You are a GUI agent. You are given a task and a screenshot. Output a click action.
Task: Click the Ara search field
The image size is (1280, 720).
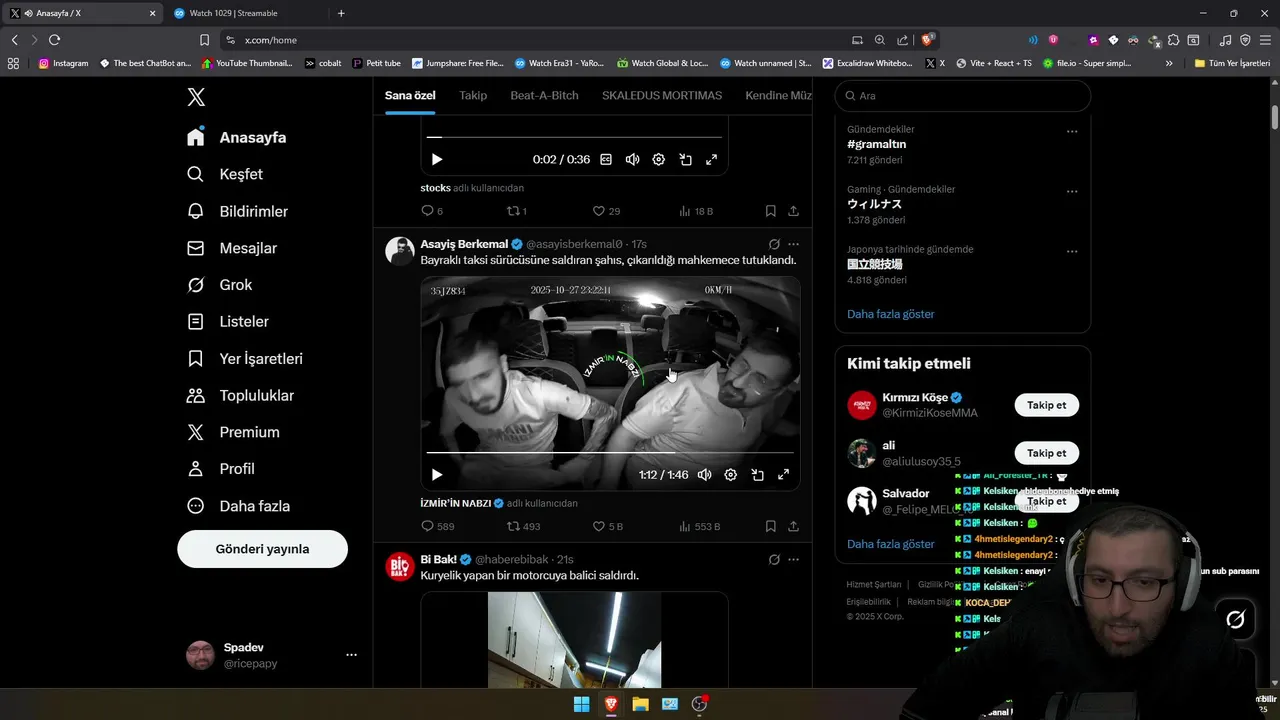point(962,96)
